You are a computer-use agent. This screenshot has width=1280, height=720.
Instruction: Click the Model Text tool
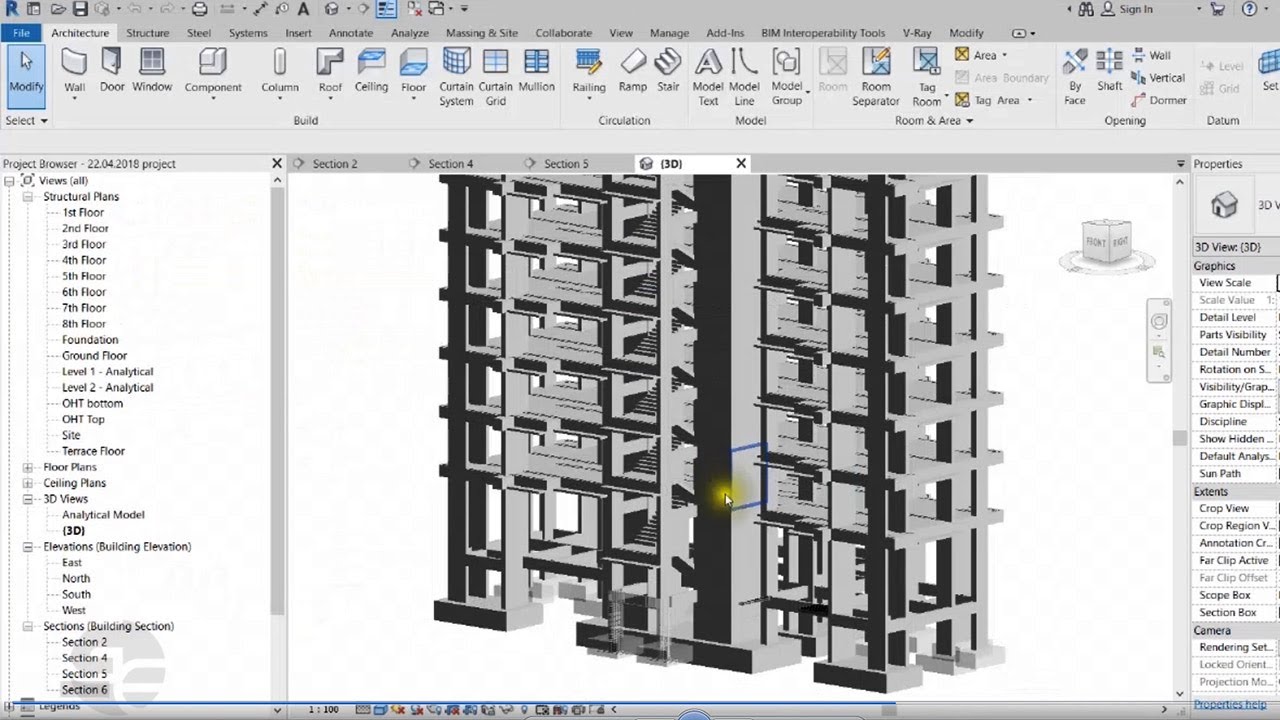point(708,77)
